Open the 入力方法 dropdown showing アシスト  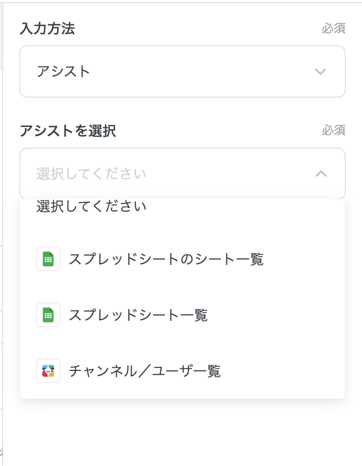click(182, 71)
